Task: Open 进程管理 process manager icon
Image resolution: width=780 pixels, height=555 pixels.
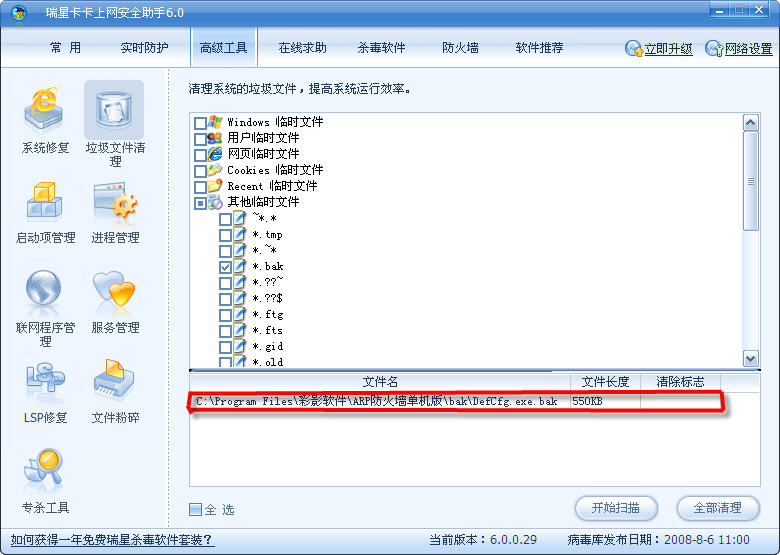Action: [115, 201]
